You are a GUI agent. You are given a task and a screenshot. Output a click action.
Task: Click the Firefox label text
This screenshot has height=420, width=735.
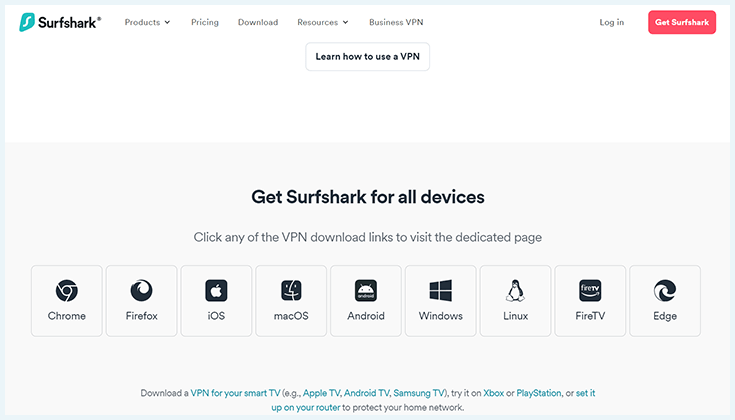tap(142, 316)
